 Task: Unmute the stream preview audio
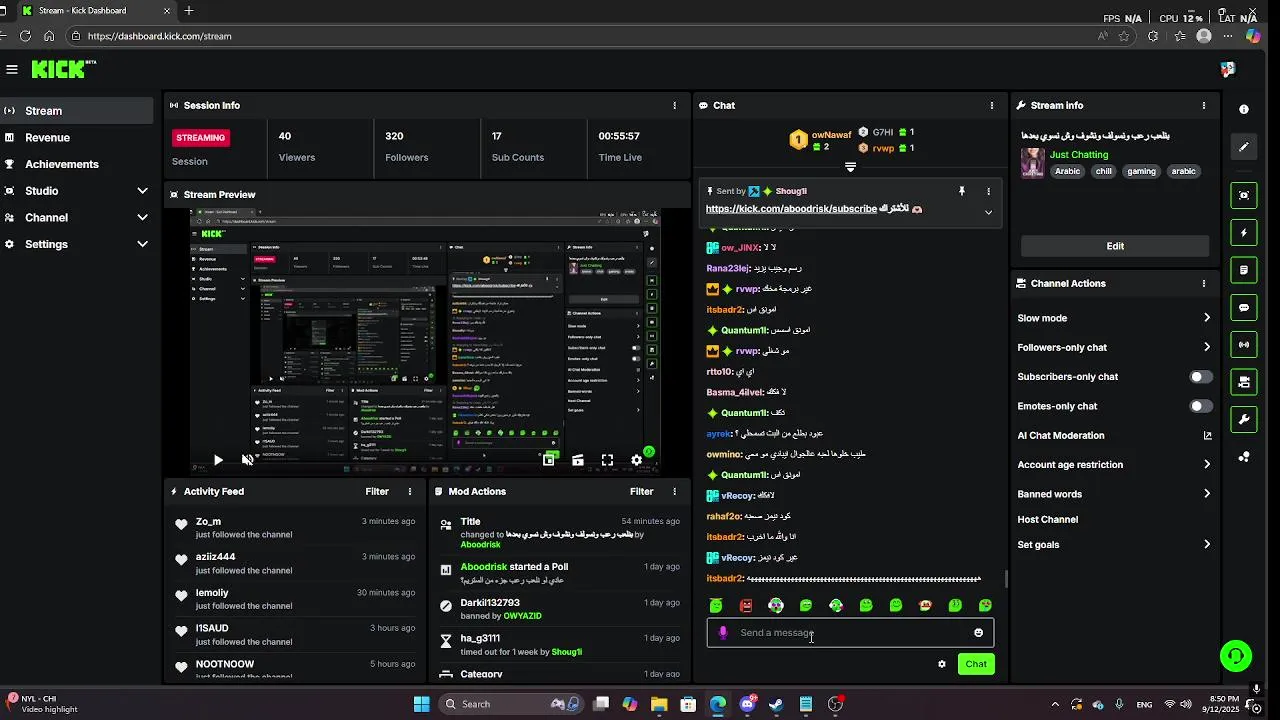click(x=247, y=460)
